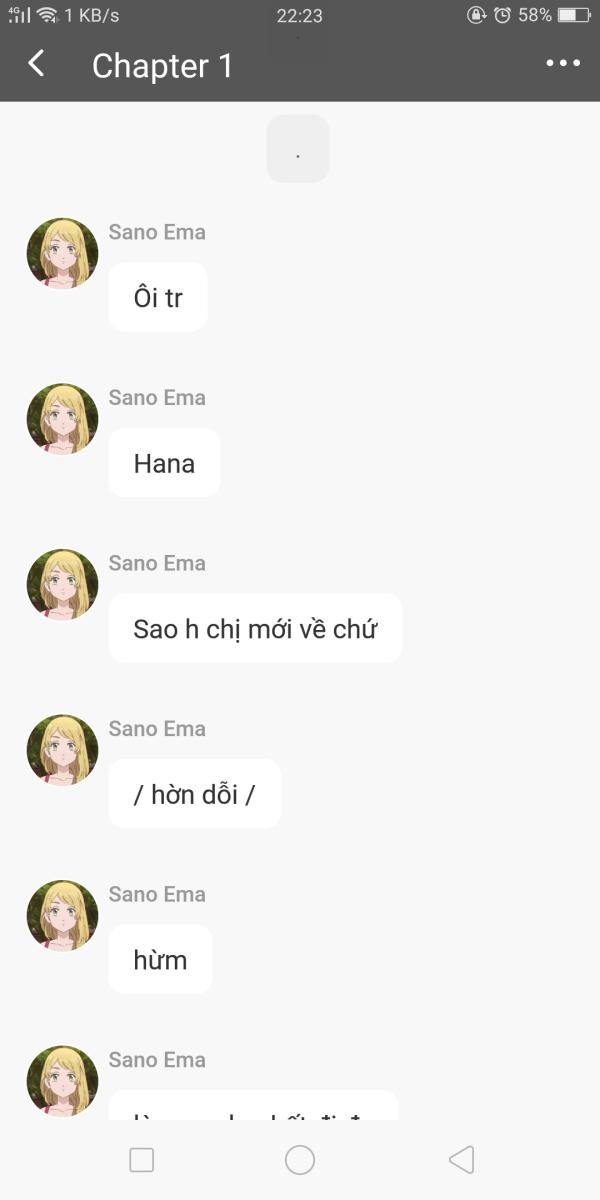Tap Sano Ema avatar beside 'Ôi tr' message
This screenshot has width=600, height=1200.
click(62, 254)
